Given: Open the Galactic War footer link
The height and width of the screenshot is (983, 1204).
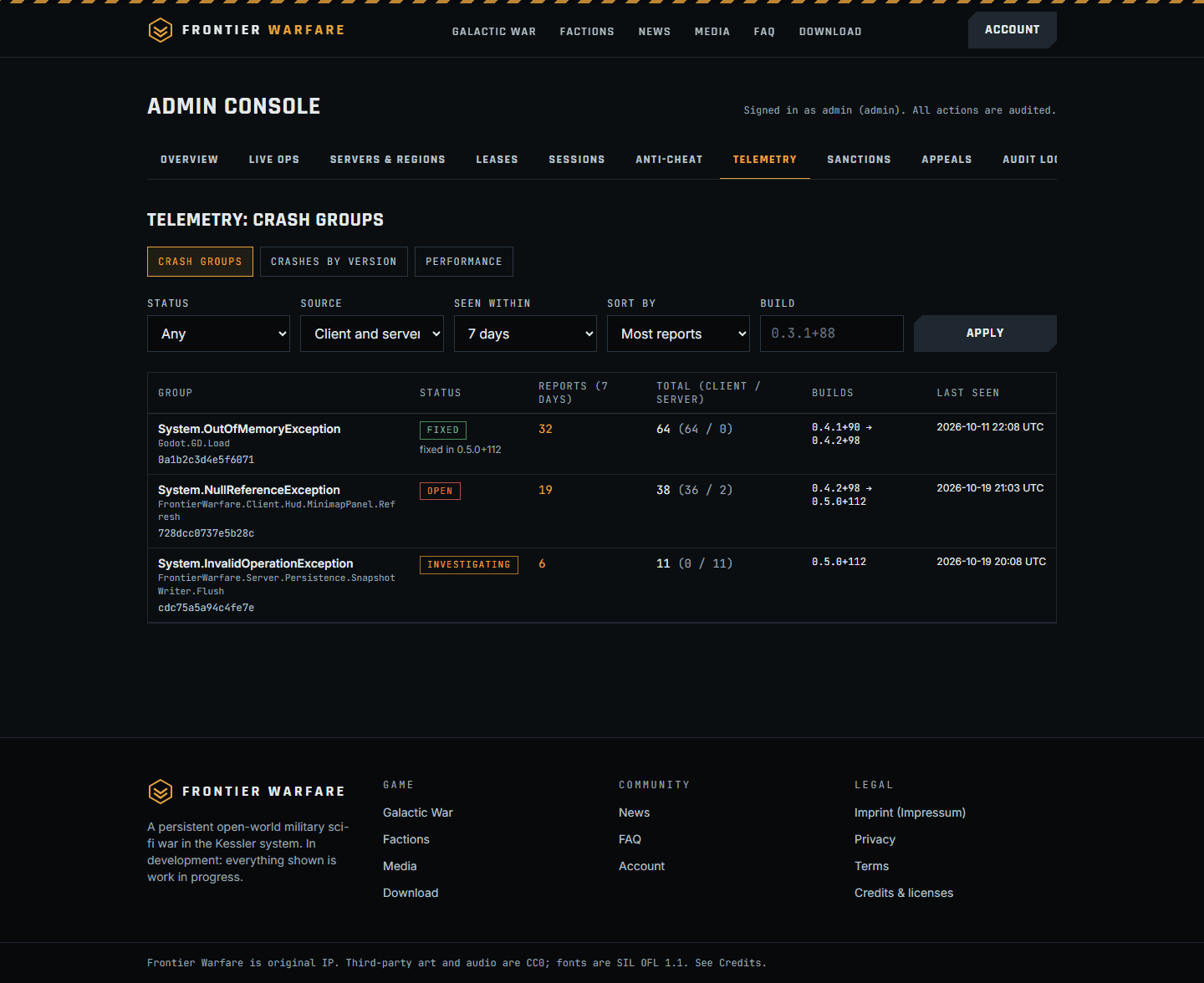Looking at the screenshot, I should tap(418, 812).
